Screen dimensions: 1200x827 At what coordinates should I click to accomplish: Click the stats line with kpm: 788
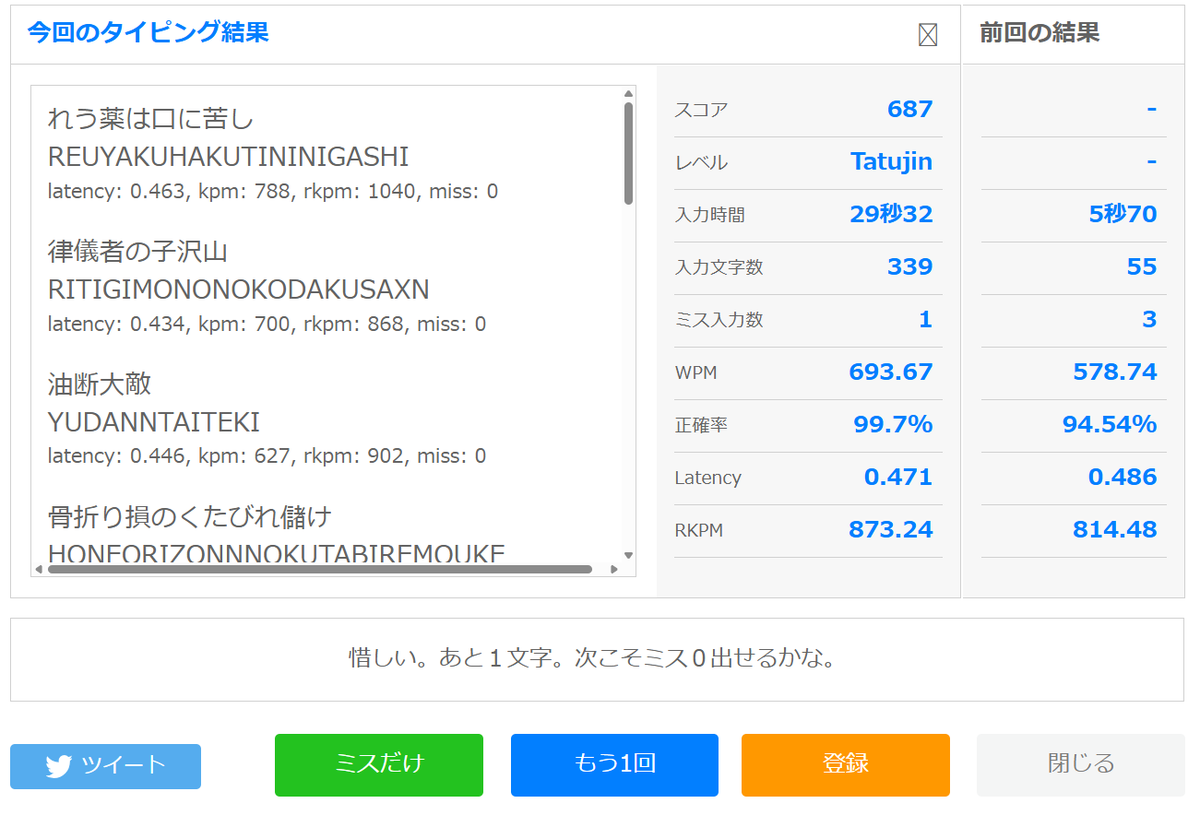tap(273, 191)
